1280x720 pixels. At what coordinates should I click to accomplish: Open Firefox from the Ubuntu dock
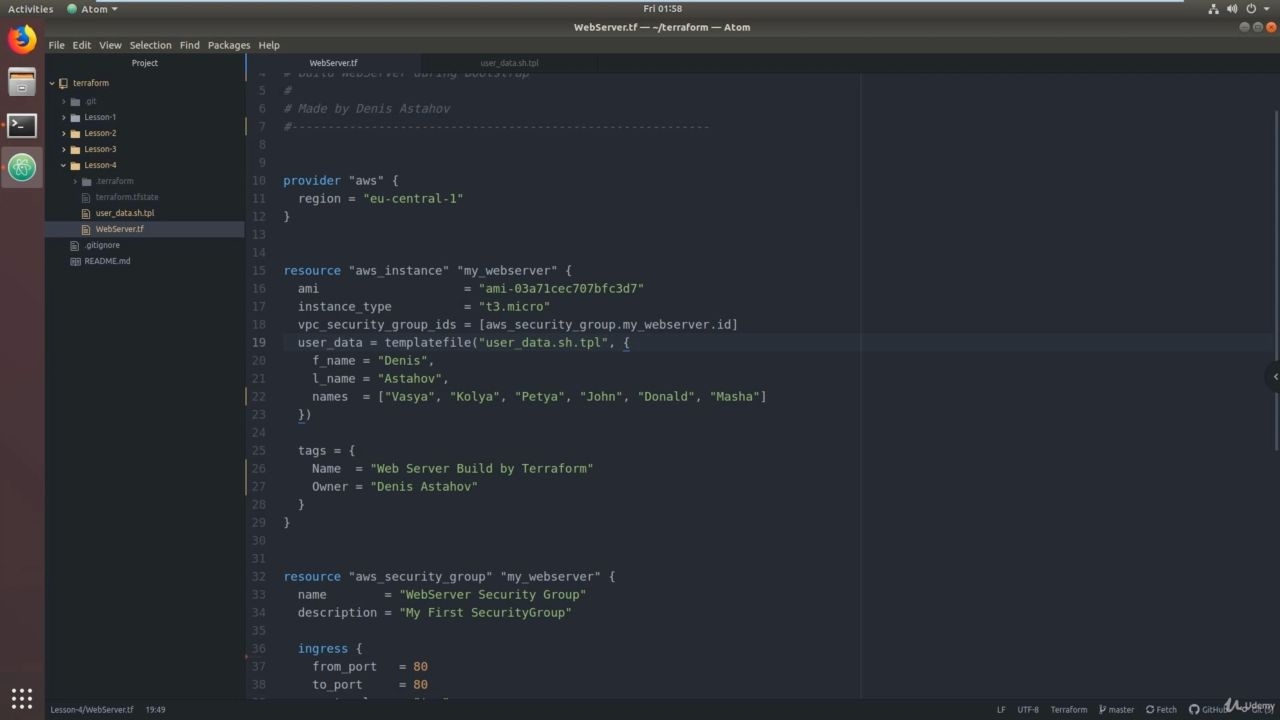tap(22, 40)
